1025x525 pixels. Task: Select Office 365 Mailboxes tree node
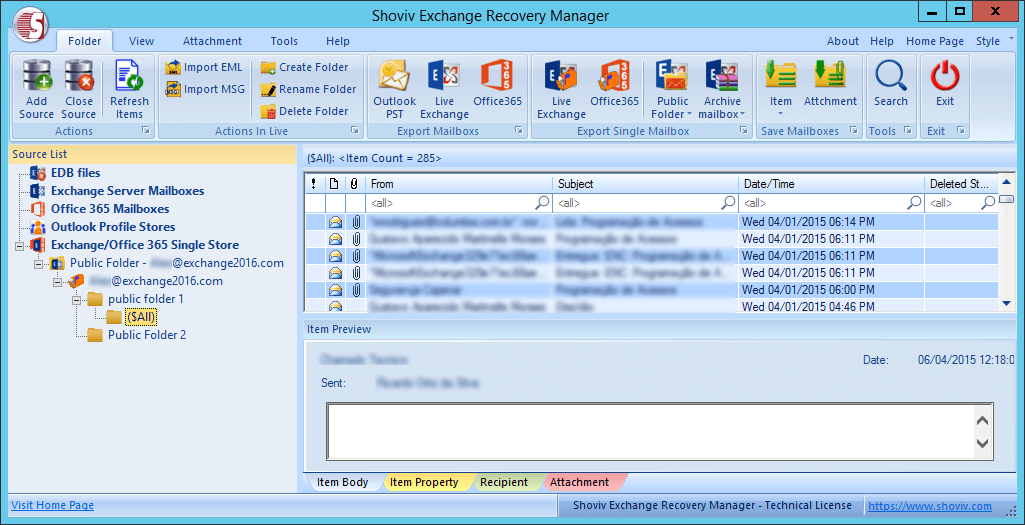(110, 209)
